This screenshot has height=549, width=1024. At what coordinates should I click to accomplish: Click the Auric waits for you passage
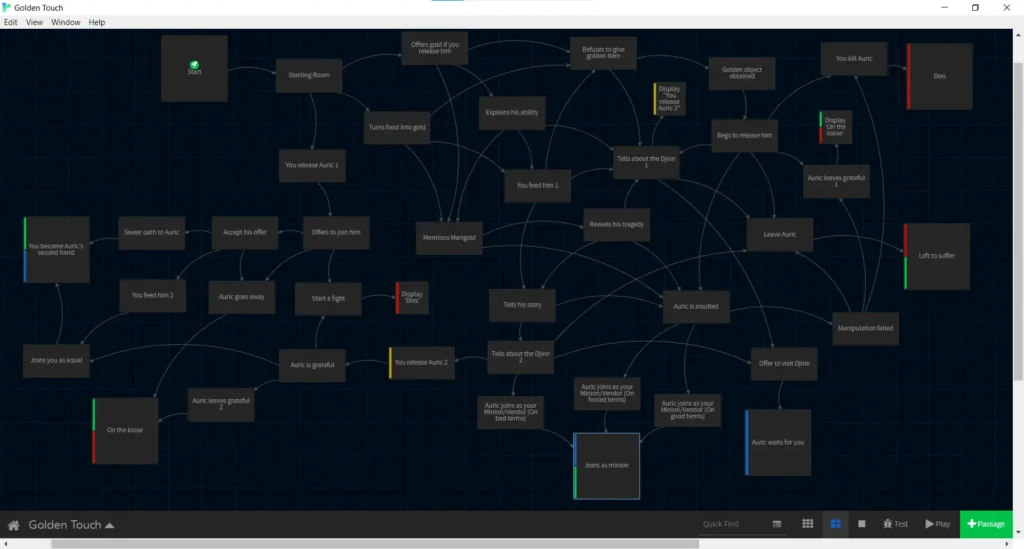(x=778, y=442)
